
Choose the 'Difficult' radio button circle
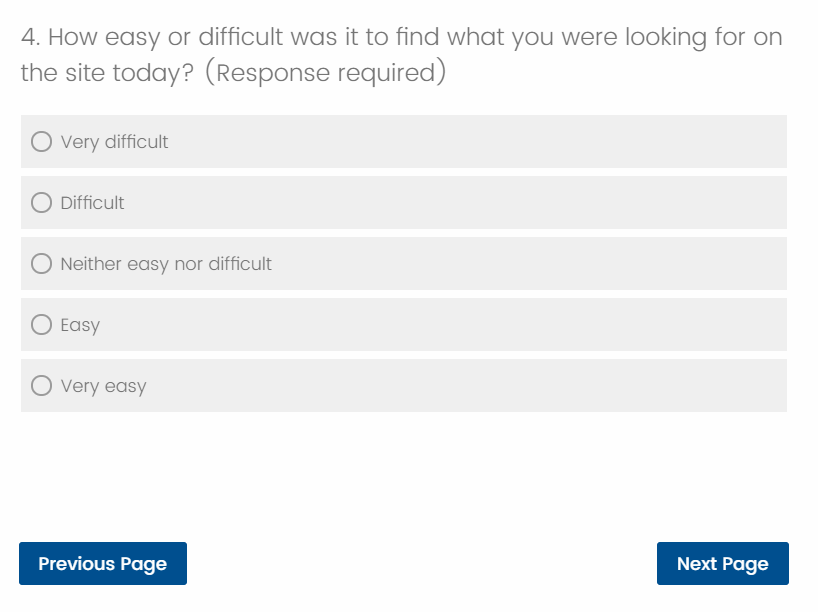tap(41, 203)
